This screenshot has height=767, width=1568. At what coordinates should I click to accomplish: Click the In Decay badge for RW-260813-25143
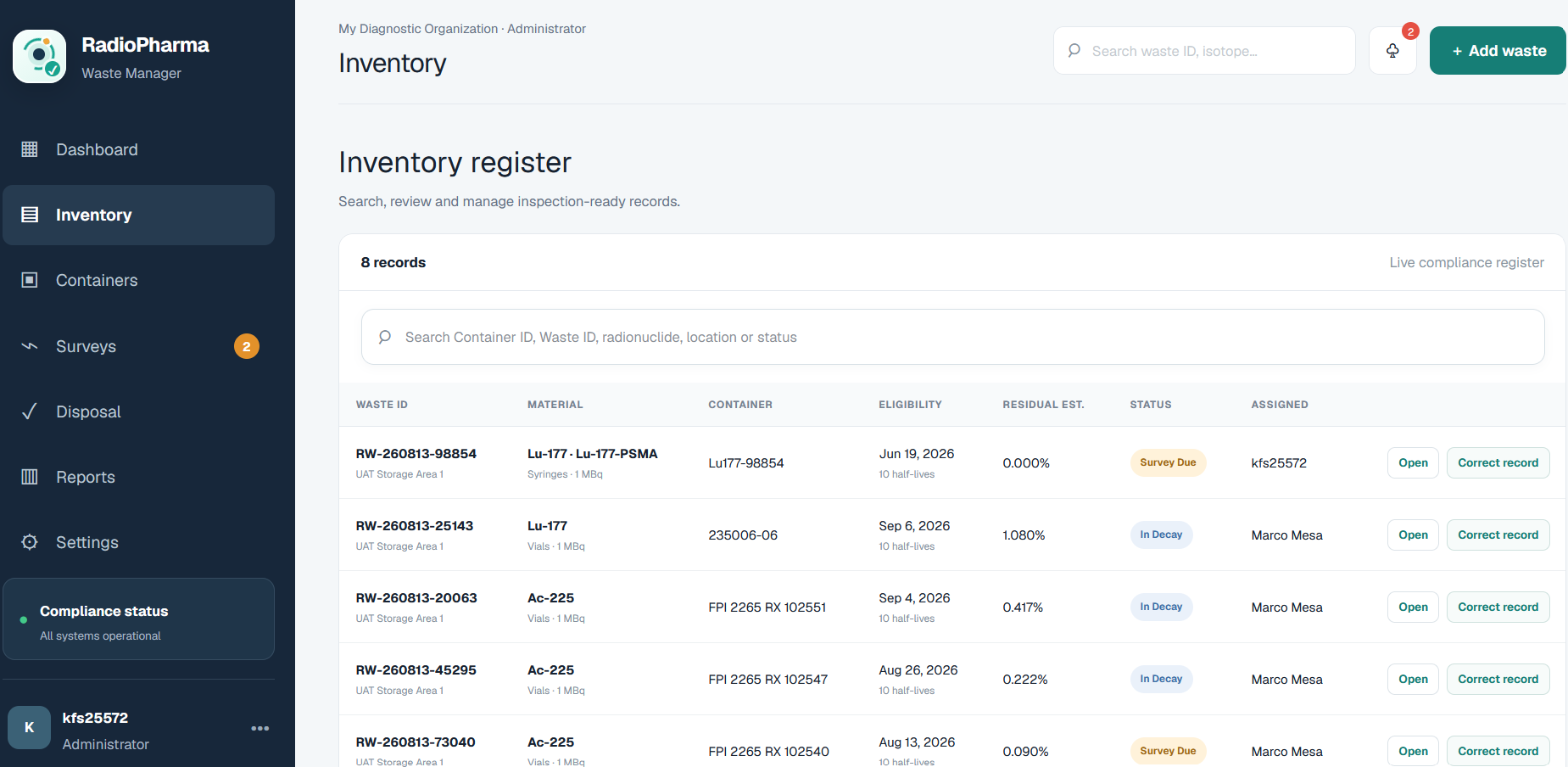pos(1161,535)
